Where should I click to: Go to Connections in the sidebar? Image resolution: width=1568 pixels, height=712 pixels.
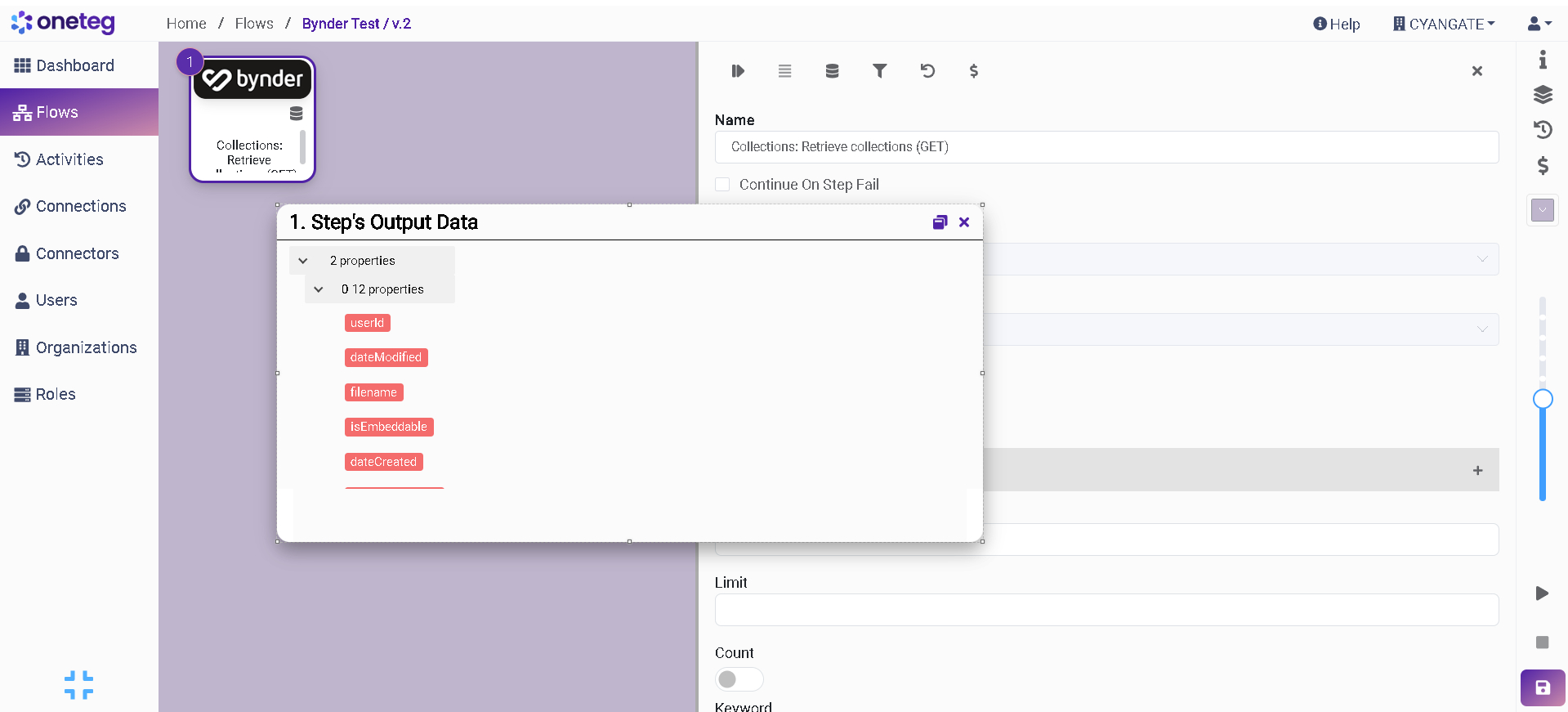[x=81, y=207]
